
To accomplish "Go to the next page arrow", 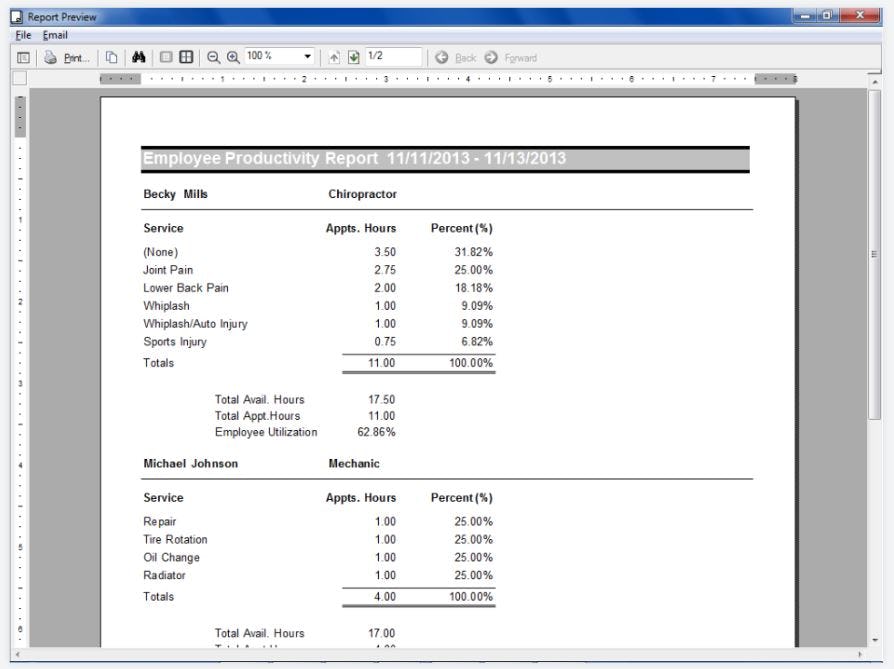I will [x=353, y=58].
